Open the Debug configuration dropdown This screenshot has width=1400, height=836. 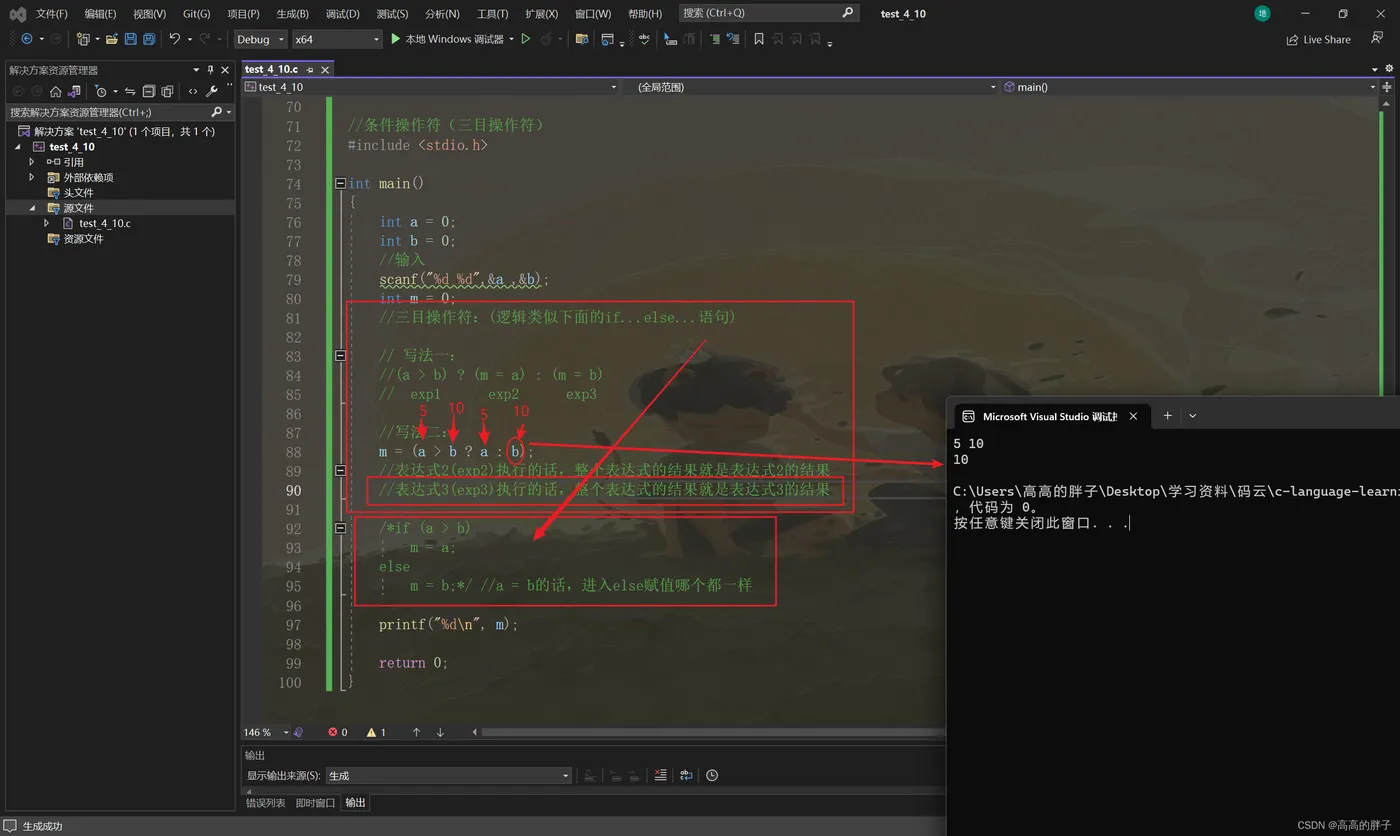point(261,39)
